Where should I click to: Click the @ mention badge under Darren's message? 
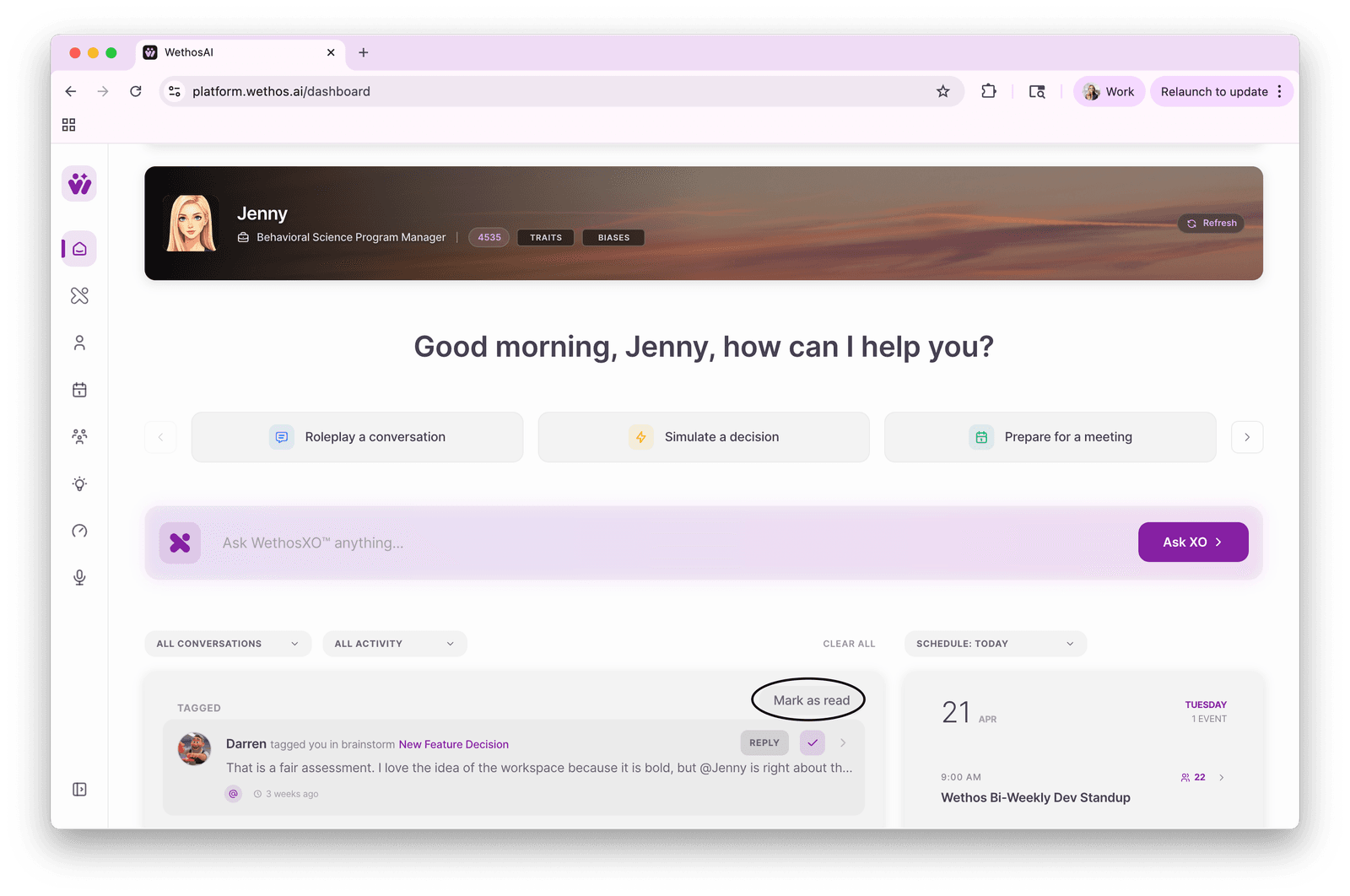234,794
